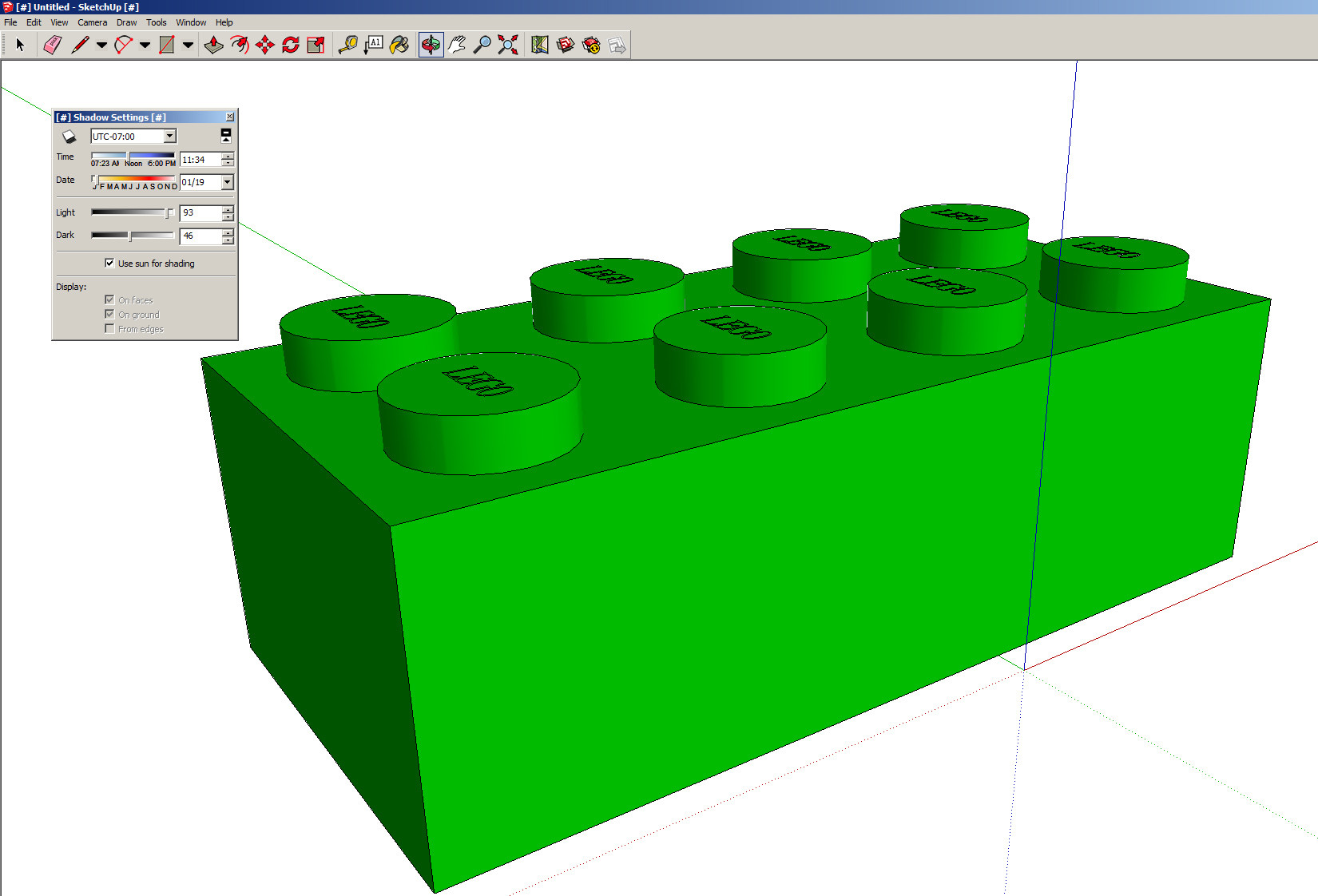Open the Camera menu

click(x=92, y=22)
